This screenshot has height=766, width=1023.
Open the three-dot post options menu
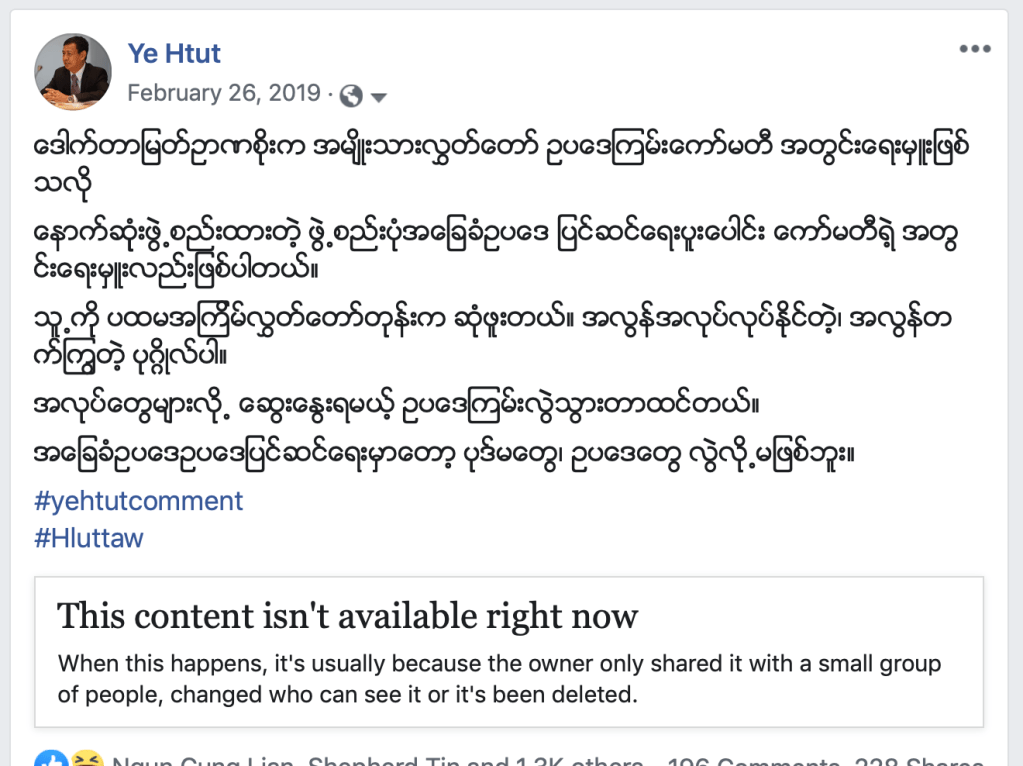tap(974, 49)
